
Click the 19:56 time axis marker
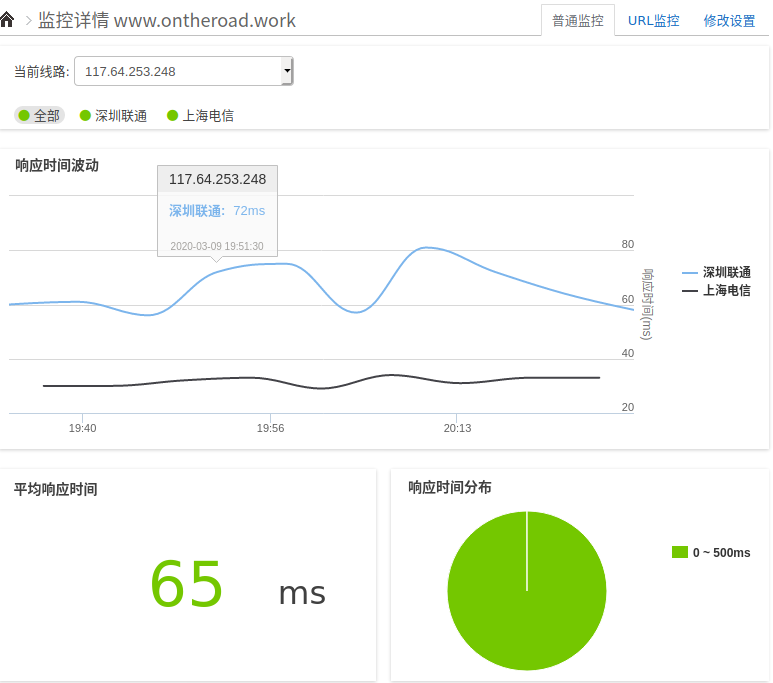270,428
